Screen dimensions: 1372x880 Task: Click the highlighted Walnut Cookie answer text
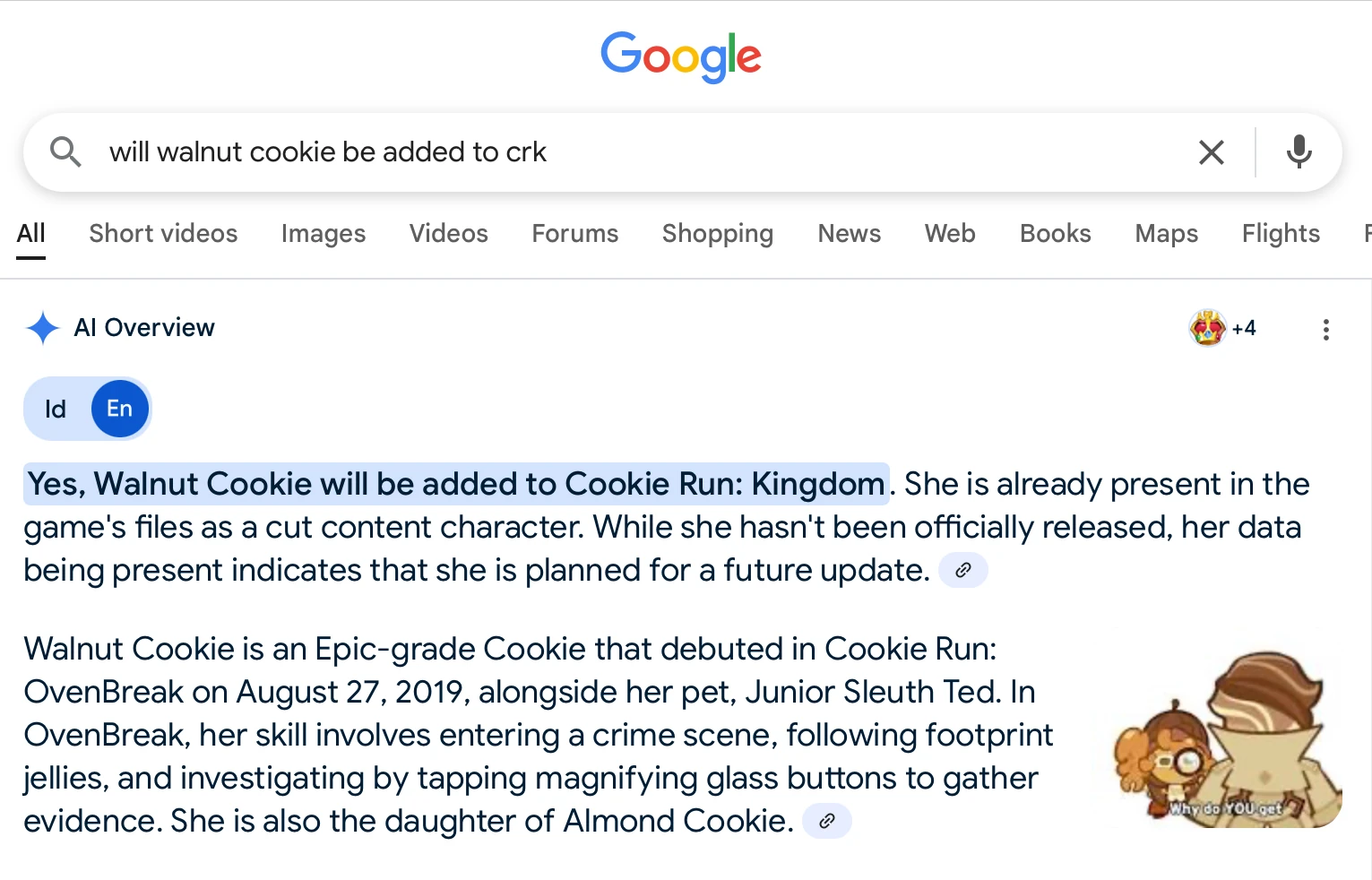(x=456, y=484)
